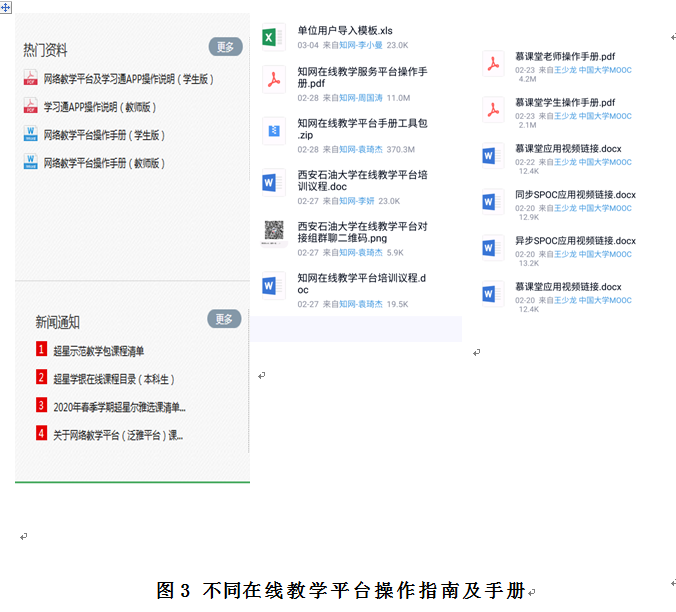This screenshot has width=676, height=612.
Task: Open 网络教学平台操作手册（教师版）
Action: point(104,162)
